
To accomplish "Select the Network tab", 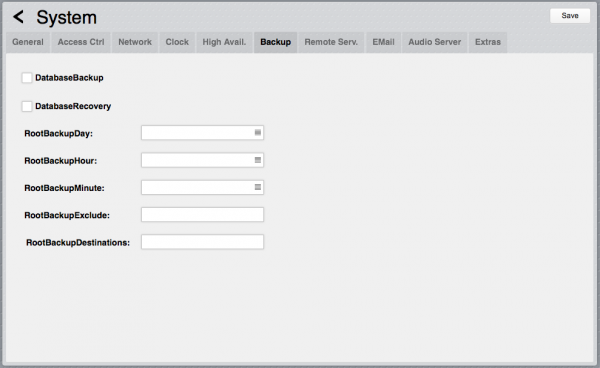I will tap(135, 42).
